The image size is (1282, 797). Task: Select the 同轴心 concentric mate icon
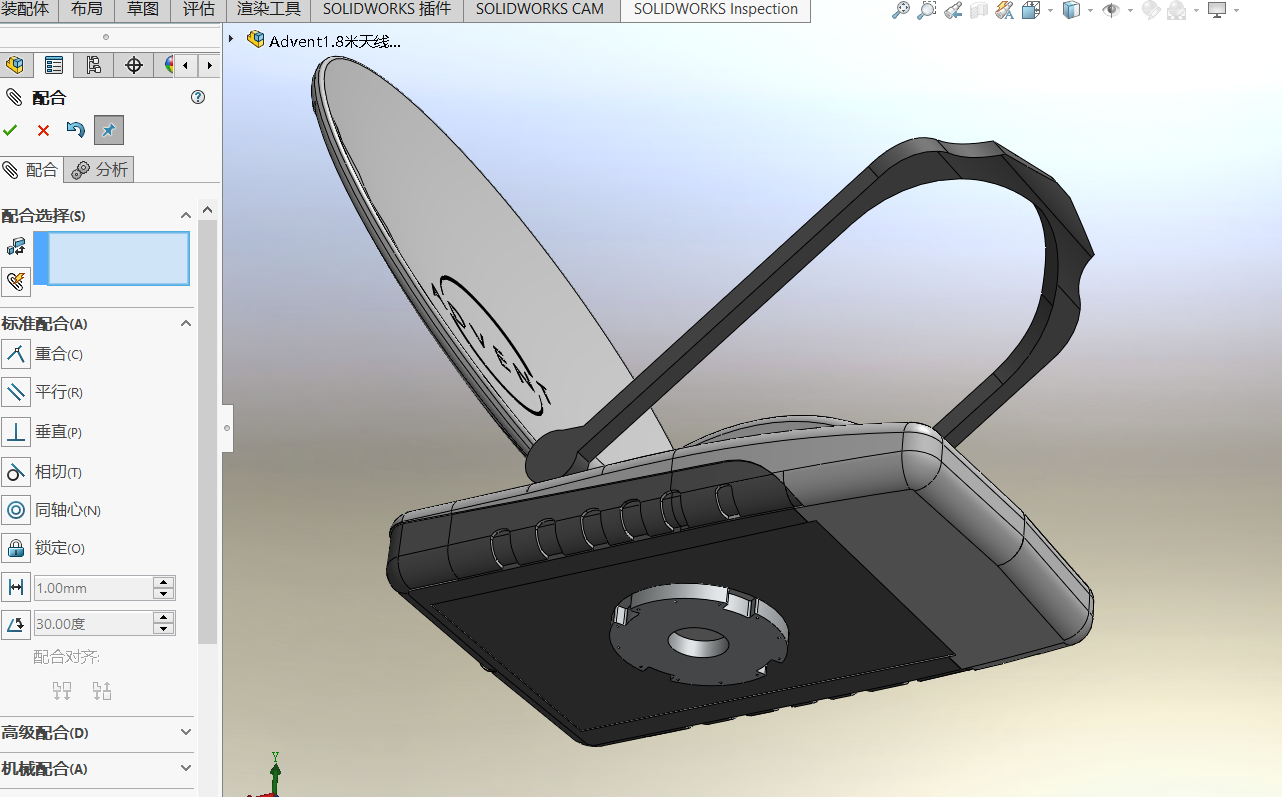(x=16, y=510)
